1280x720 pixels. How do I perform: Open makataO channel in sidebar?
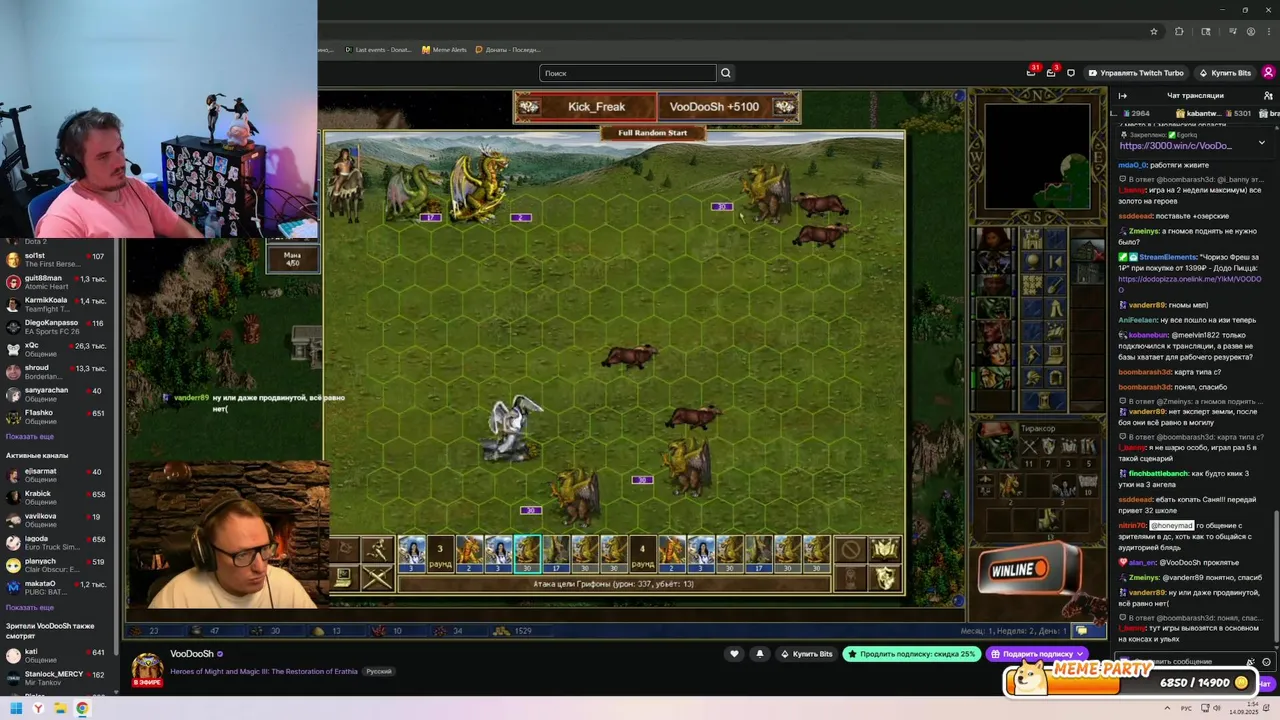pos(59,587)
